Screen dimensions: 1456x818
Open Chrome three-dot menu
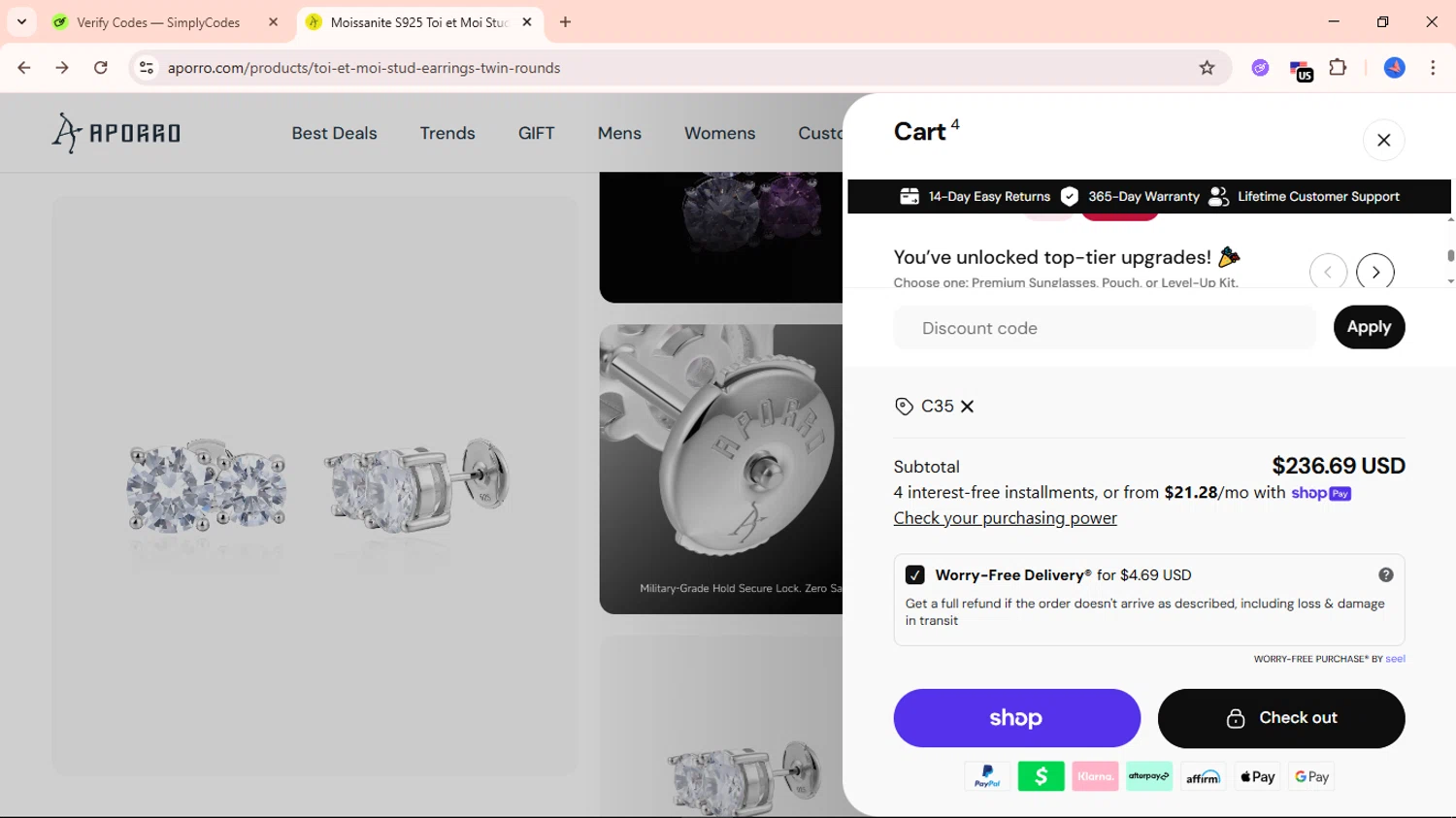point(1433,68)
